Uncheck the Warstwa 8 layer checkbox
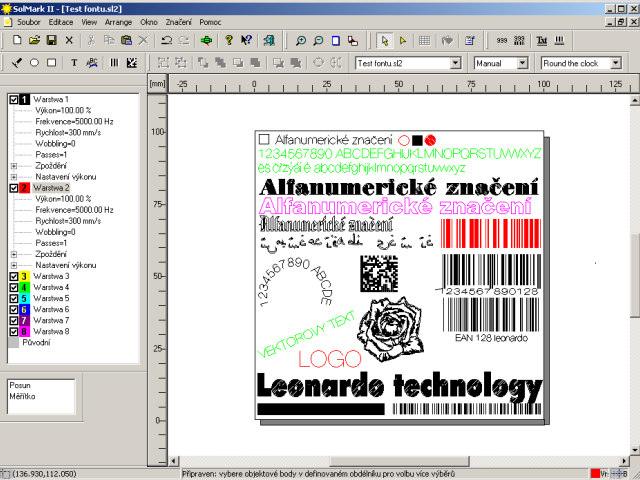The height and width of the screenshot is (480, 640). click(13, 331)
